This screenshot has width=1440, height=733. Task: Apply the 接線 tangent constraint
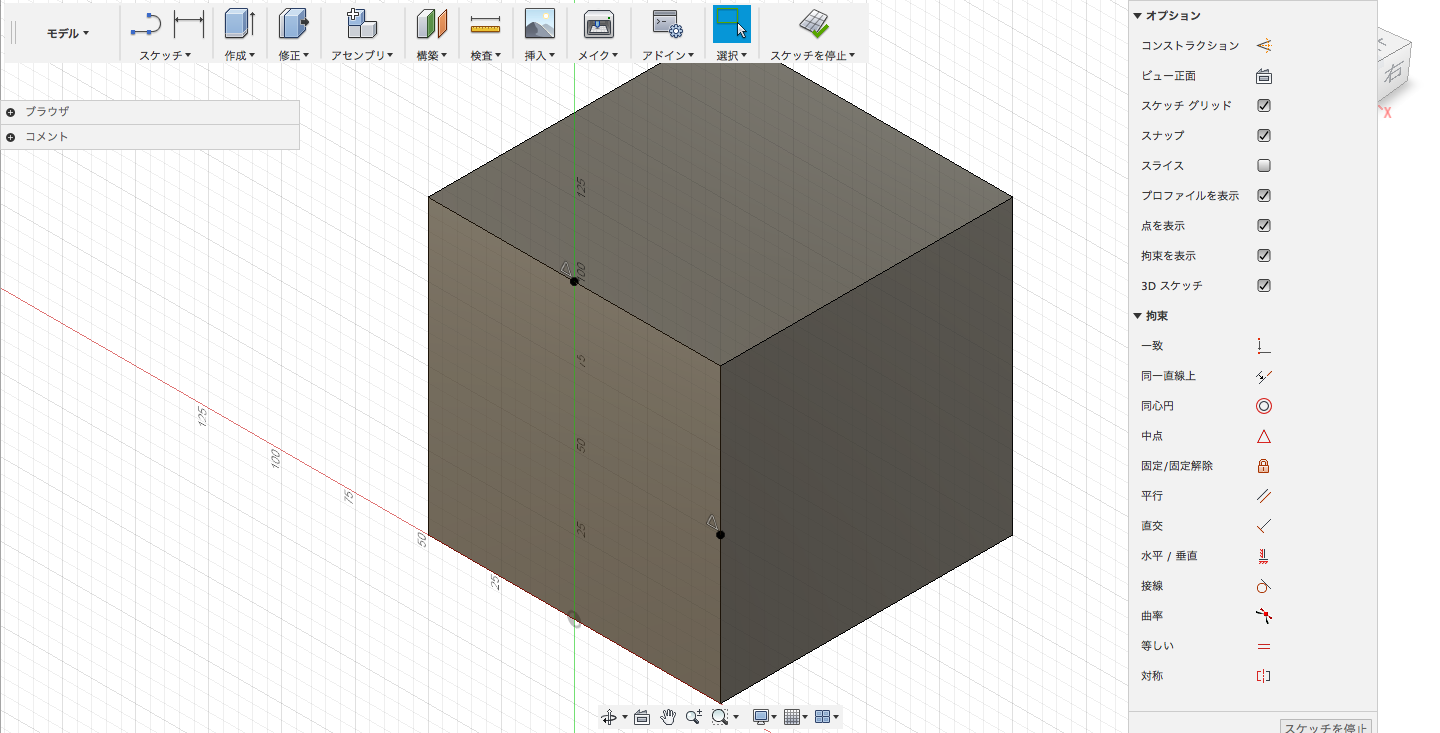[1264, 586]
